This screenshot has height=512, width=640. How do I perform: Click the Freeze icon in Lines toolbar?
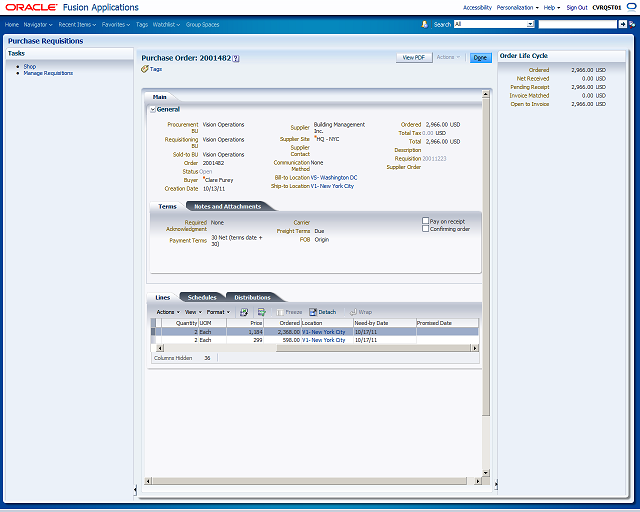[x=280, y=312]
